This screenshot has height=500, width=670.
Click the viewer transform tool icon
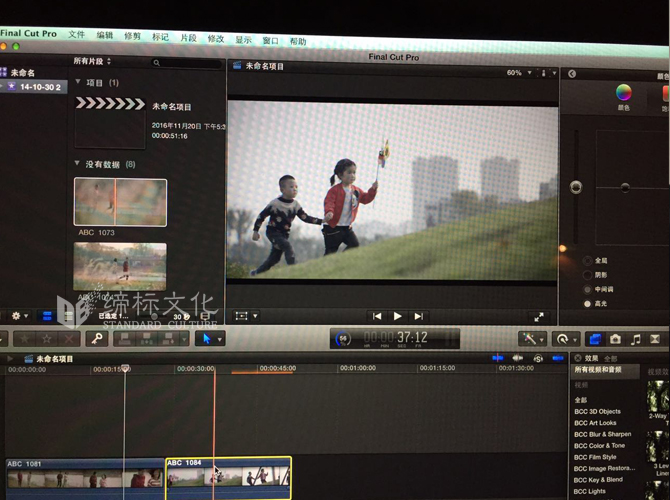[241, 316]
